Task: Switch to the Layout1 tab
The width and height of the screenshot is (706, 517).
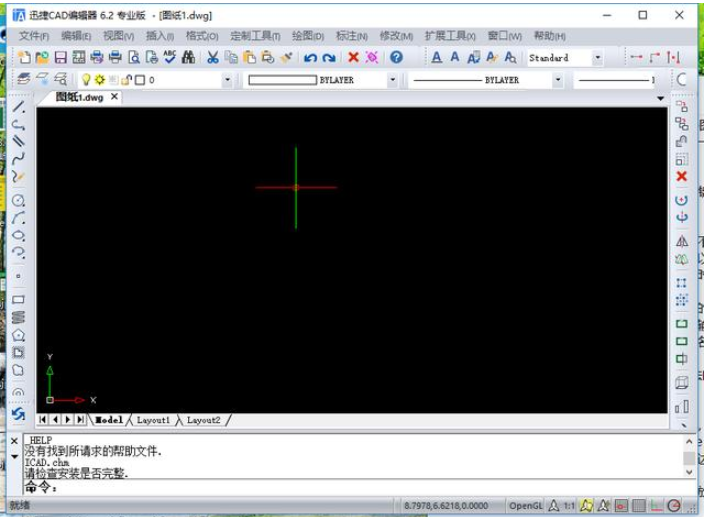Action: click(x=153, y=420)
